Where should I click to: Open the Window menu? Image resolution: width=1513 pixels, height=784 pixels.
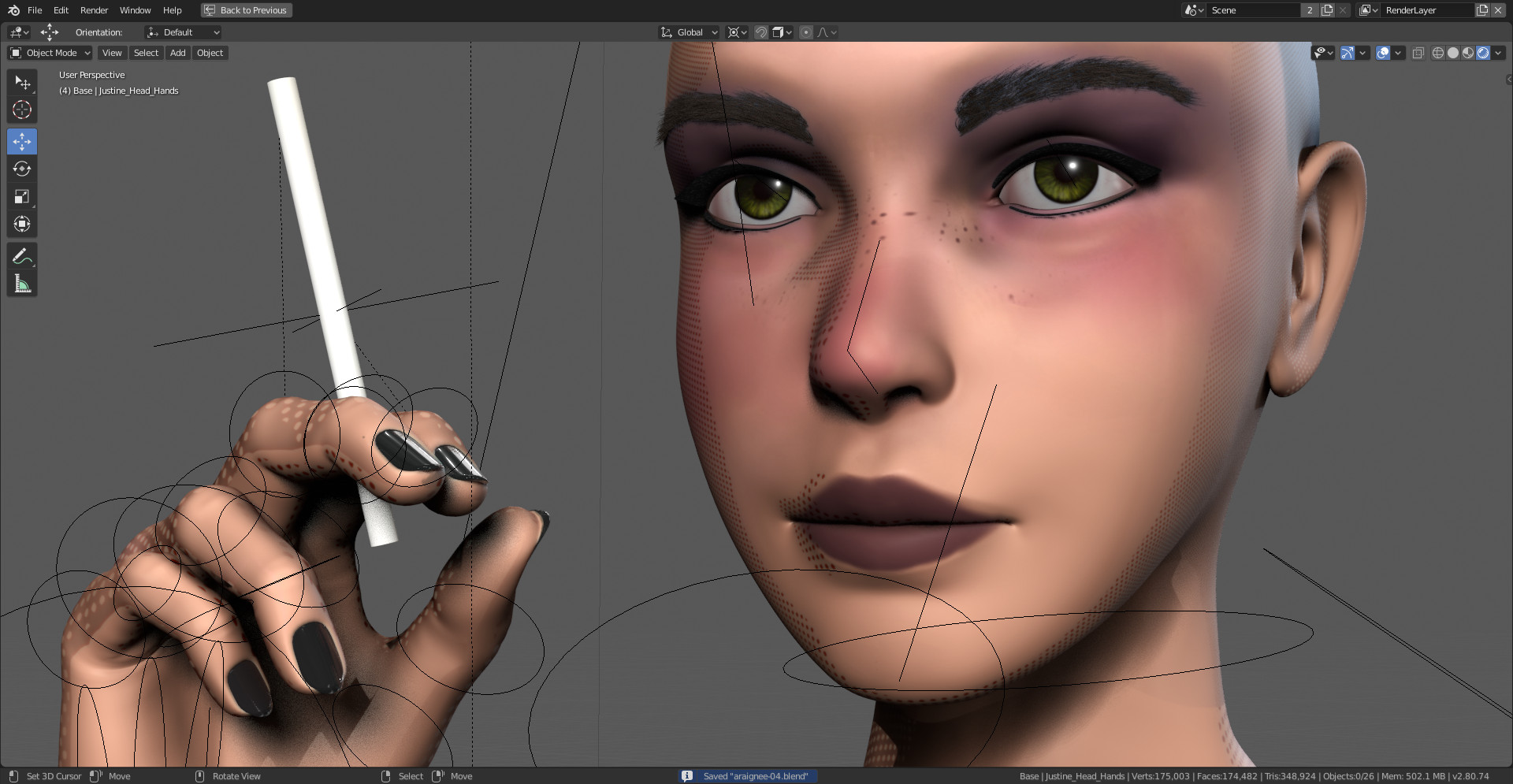point(135,10)
